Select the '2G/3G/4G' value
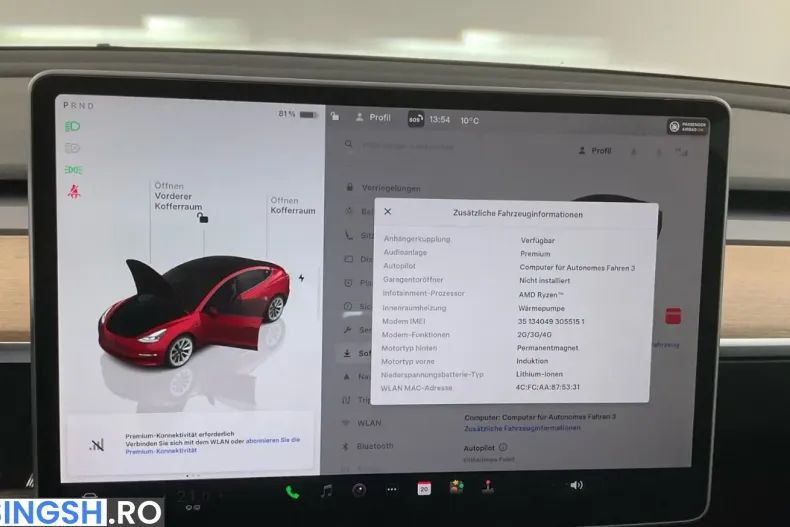The height and width of the screenshot is (527, 790). [534, 335]
